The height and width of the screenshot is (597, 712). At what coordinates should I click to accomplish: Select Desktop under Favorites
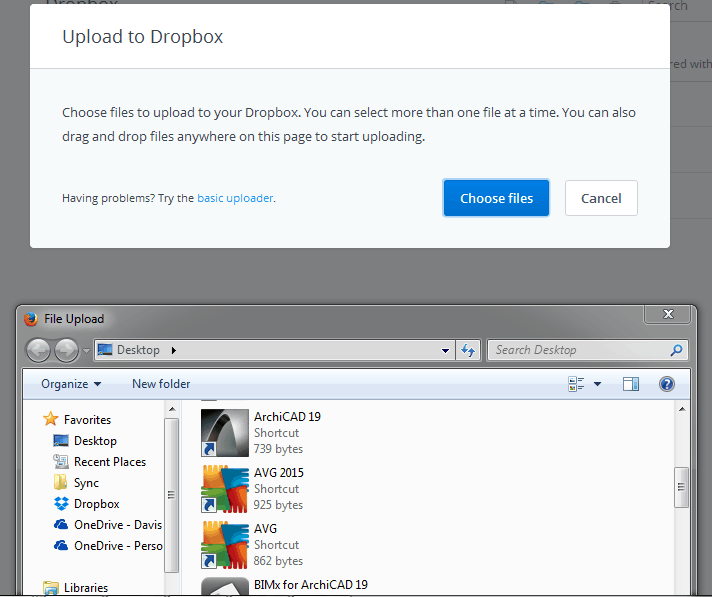pos(95,441)
